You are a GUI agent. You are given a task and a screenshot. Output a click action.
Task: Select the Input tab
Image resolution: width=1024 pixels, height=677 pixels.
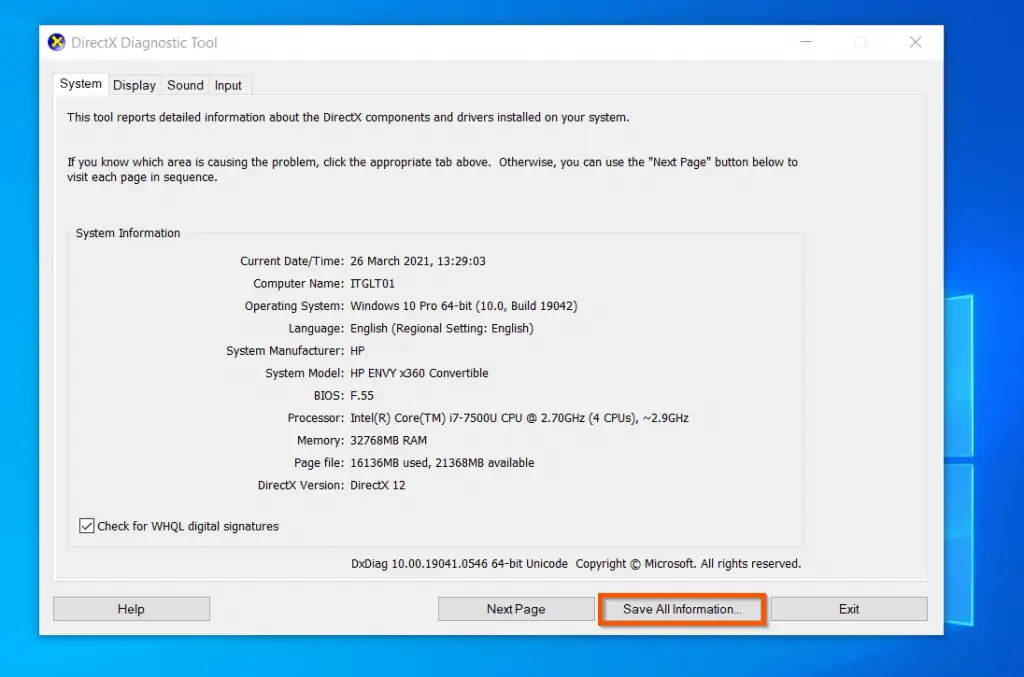228,86
